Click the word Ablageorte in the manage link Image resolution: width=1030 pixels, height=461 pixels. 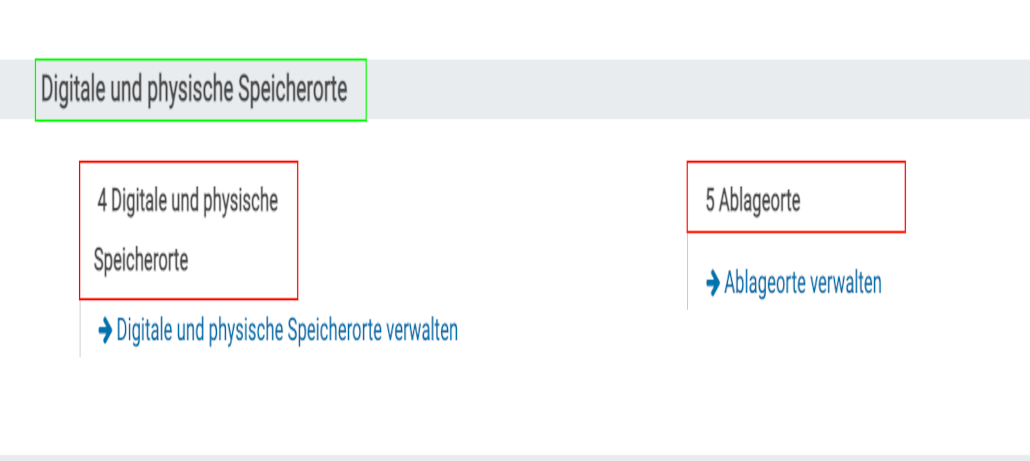pyautogui.click(x=764, y=283)
